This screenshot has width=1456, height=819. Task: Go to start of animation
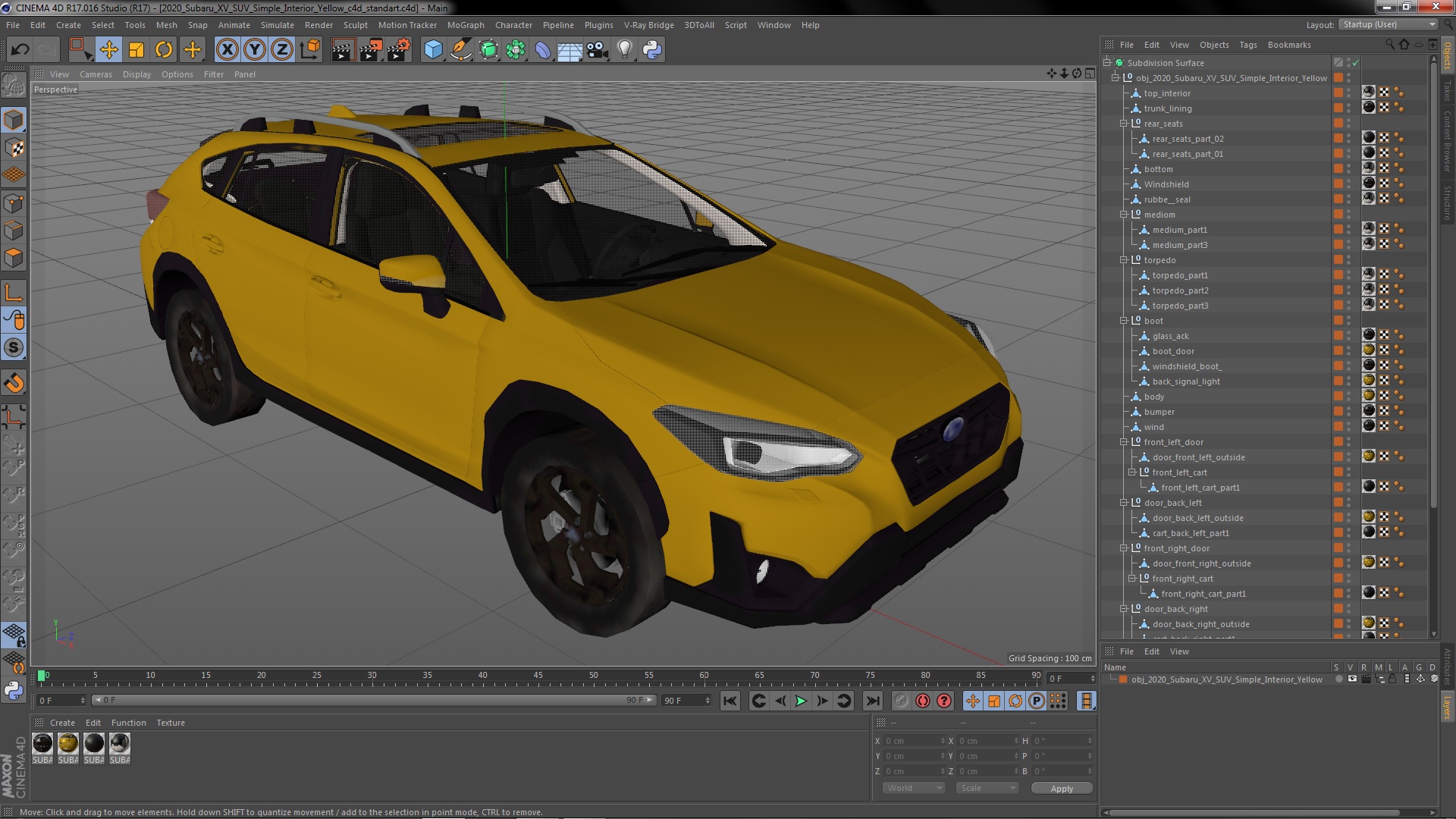coord(730,701)
